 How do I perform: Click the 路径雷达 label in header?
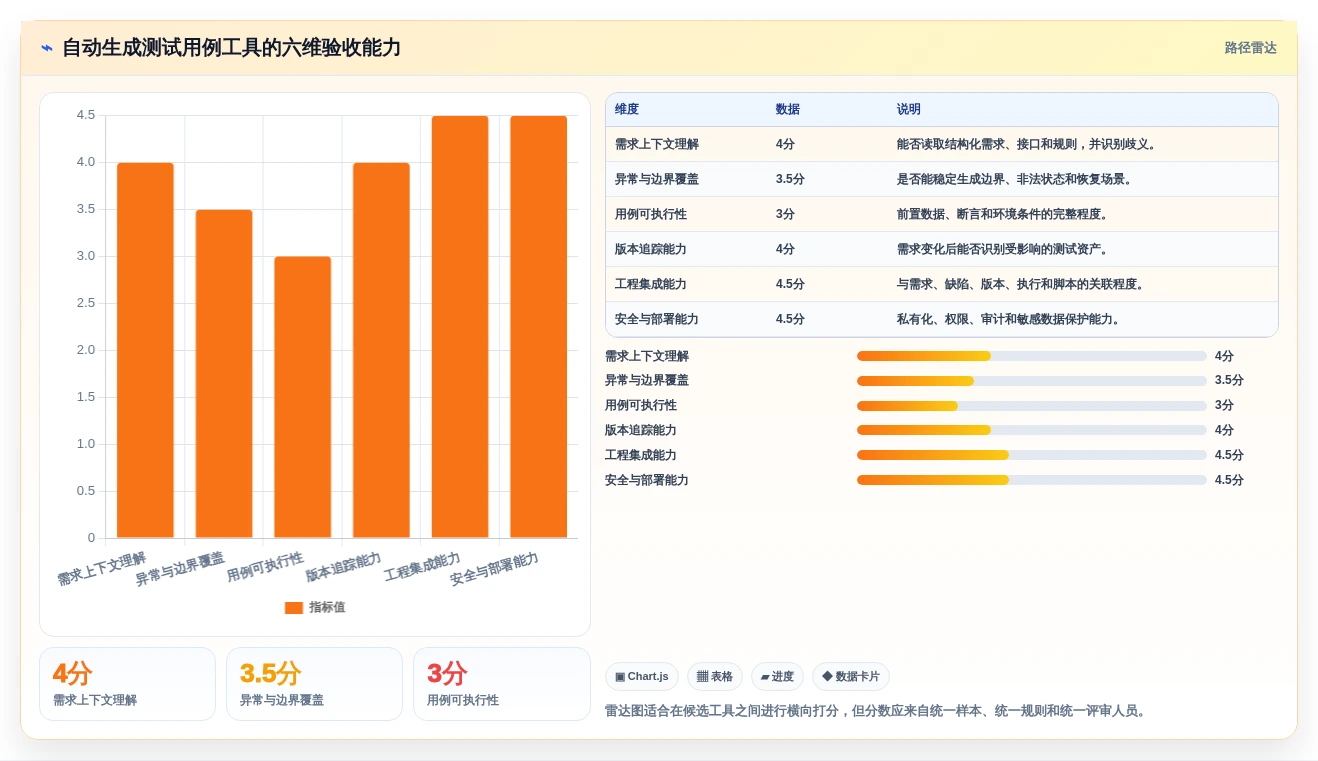pos(1250,48)
